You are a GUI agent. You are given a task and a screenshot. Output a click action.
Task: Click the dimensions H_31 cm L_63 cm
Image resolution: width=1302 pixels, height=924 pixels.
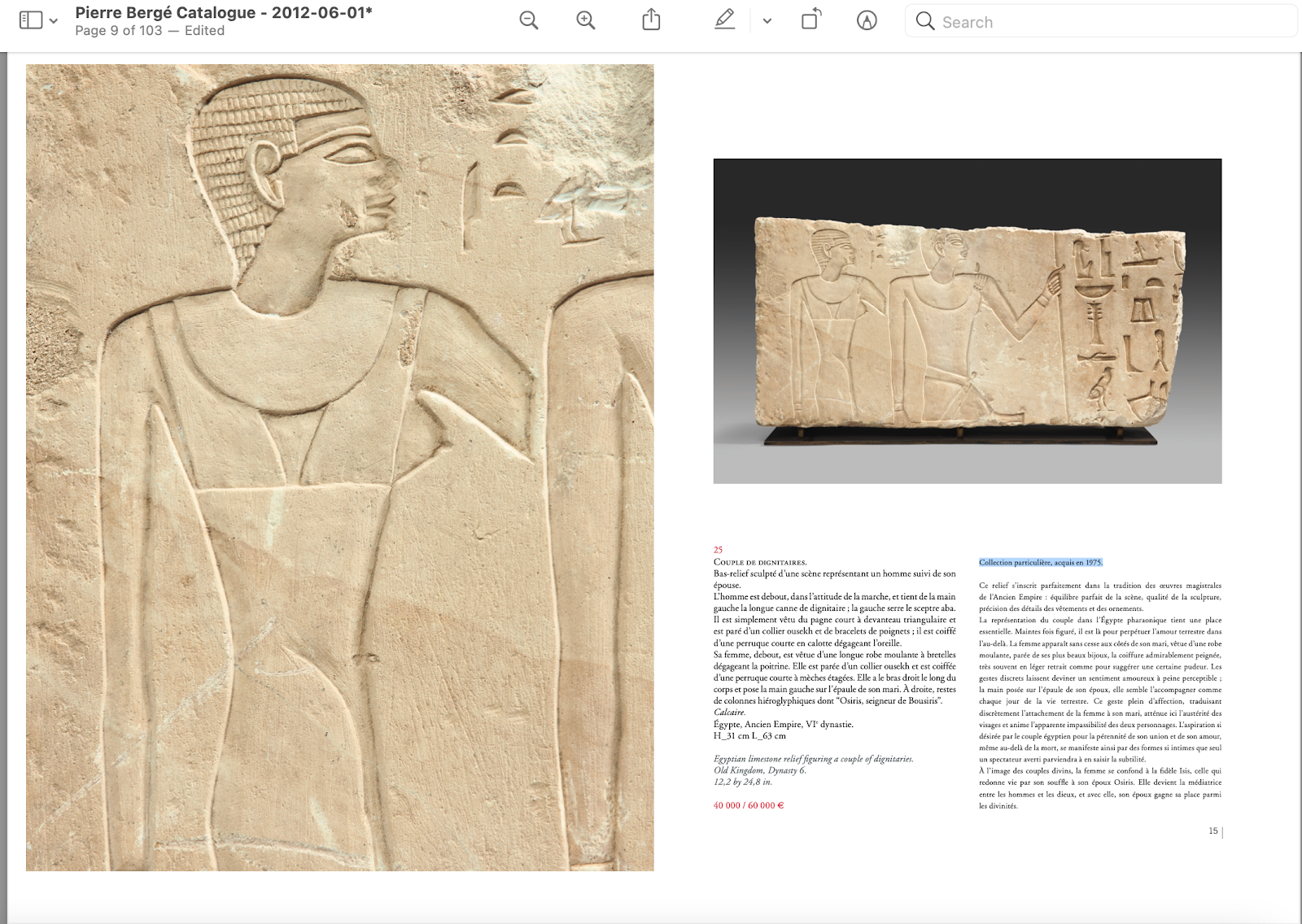(x=749, y=736)
